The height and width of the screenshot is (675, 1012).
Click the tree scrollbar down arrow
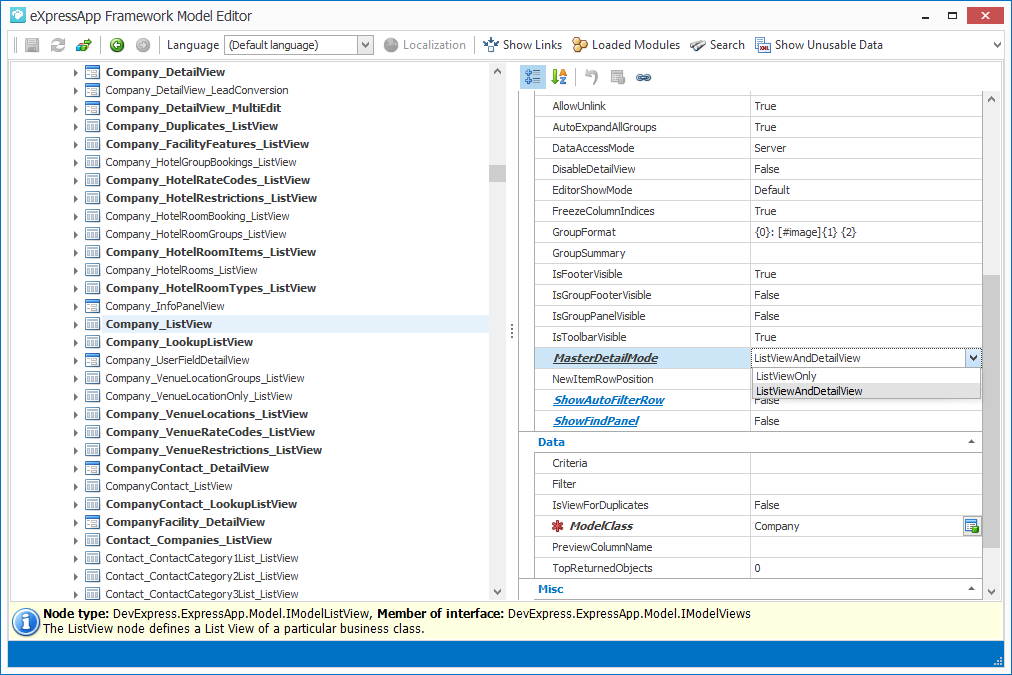click(x=497, y=591)
